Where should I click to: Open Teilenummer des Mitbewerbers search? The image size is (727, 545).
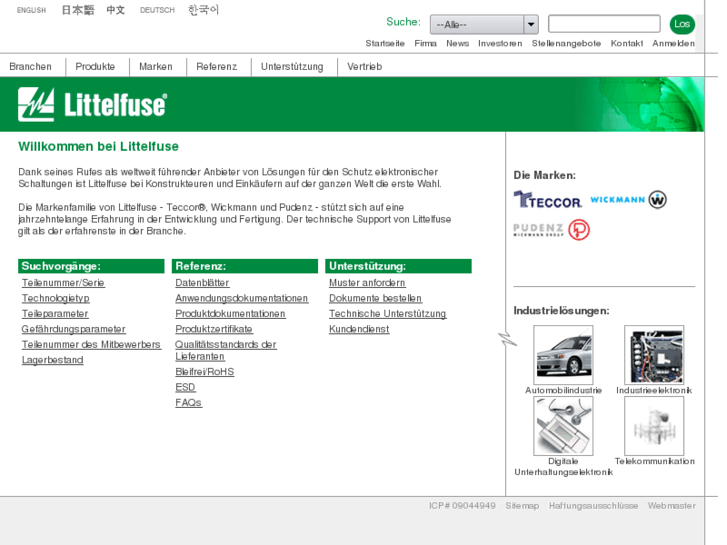91,345
